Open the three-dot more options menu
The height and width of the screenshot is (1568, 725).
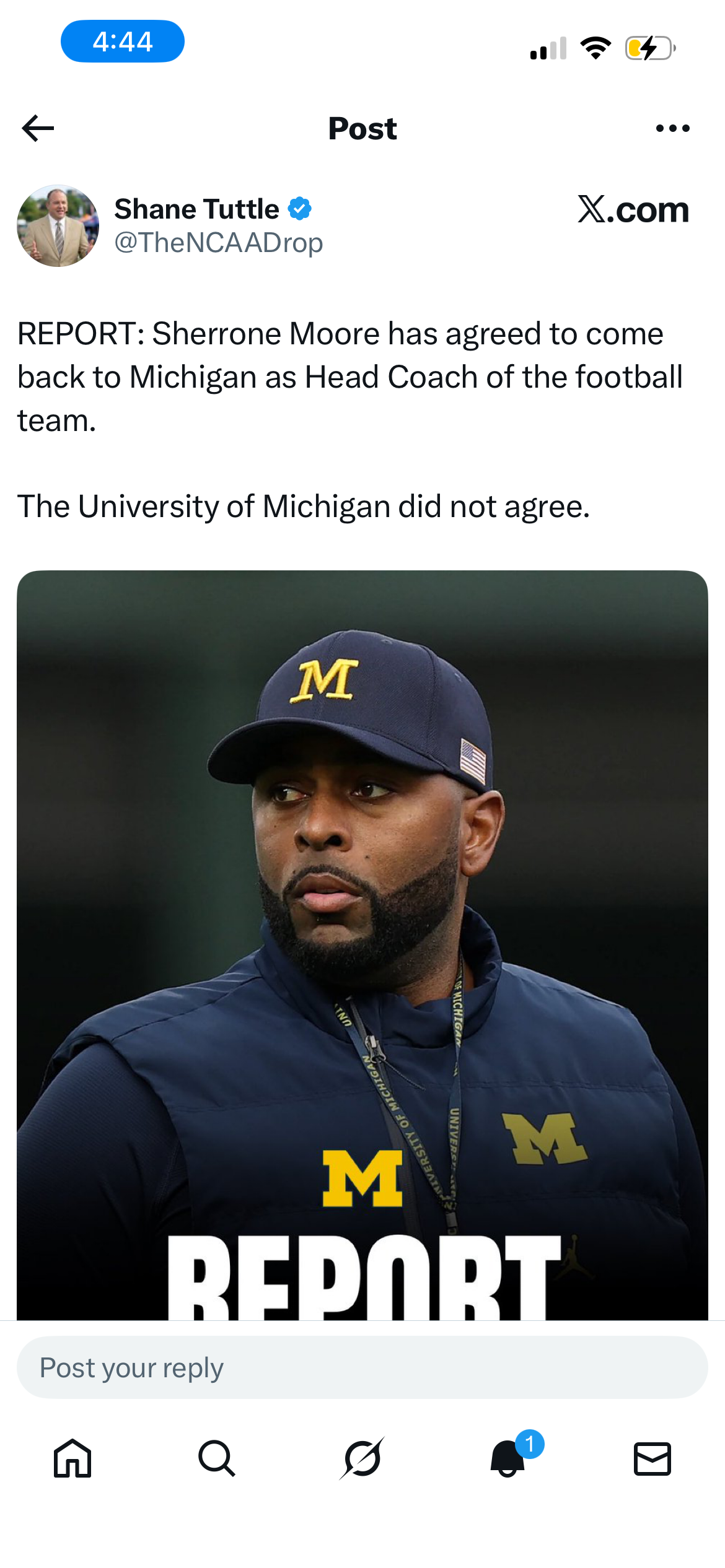coord(672,128)
